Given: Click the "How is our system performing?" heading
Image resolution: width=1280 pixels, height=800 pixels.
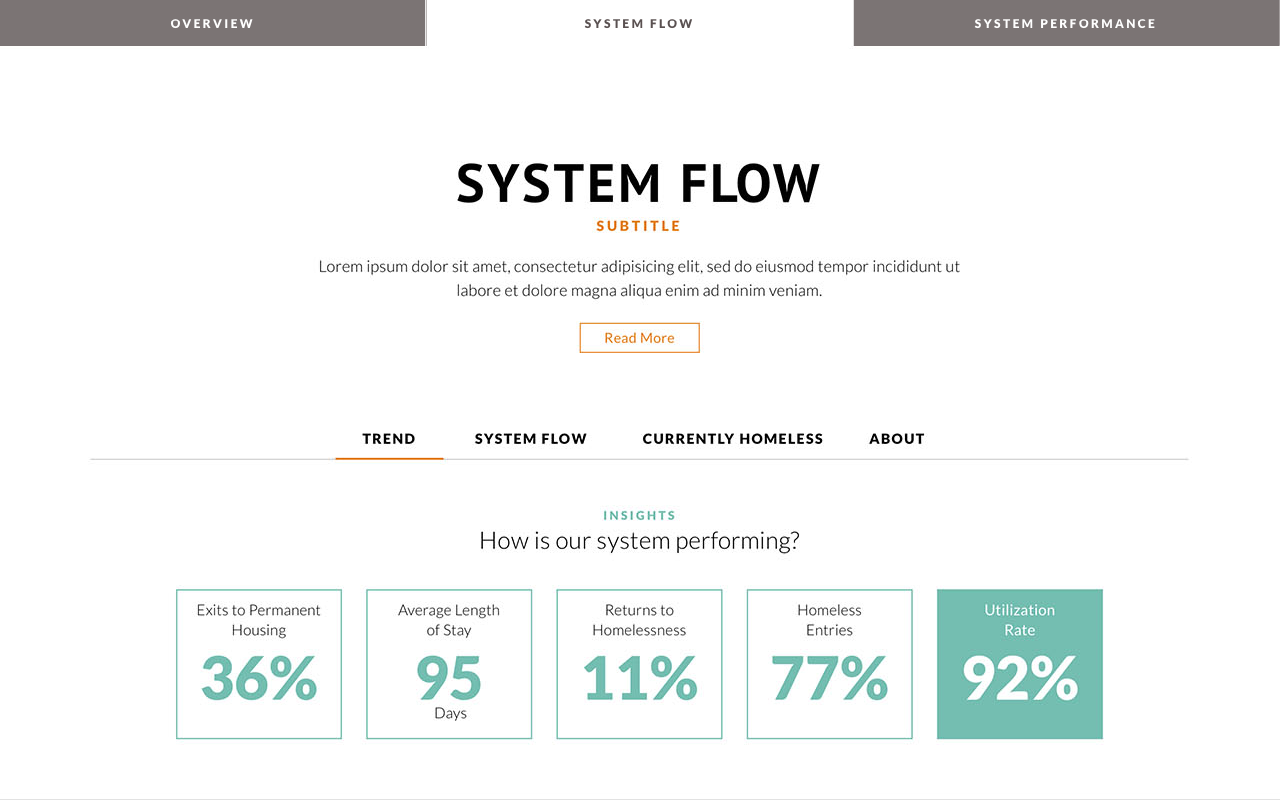Looking at the screenshot, I should 639,541.
